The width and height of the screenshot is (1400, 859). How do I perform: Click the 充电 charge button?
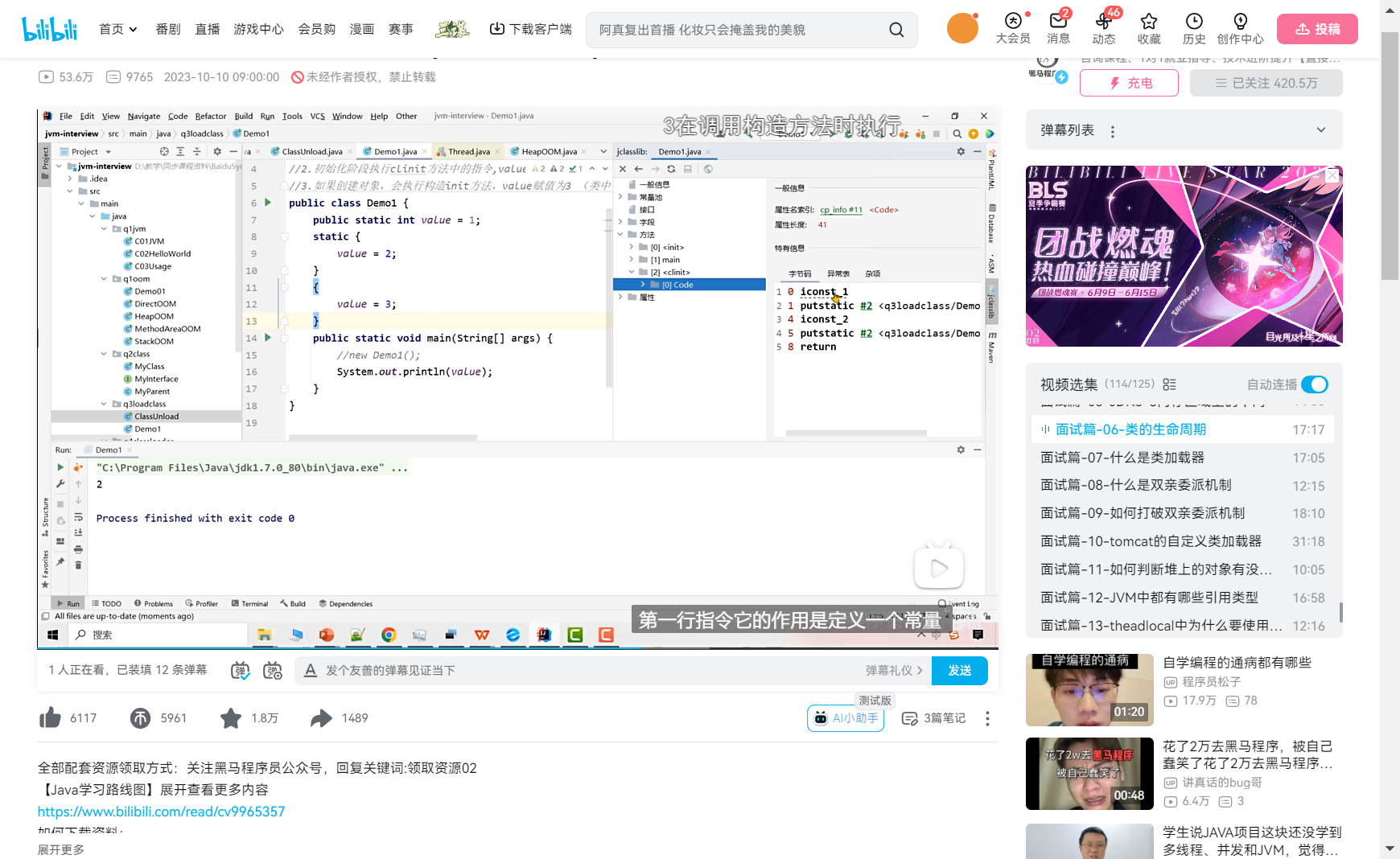pos(1129,83)
